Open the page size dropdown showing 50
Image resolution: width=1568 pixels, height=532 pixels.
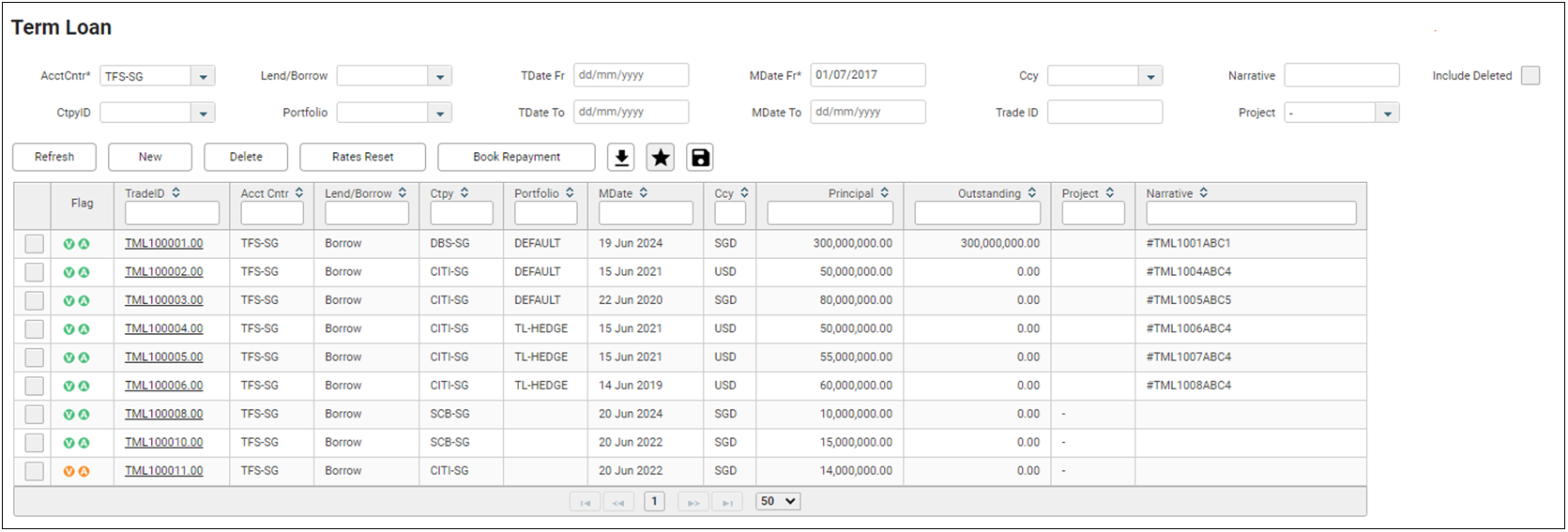point(778,502)
